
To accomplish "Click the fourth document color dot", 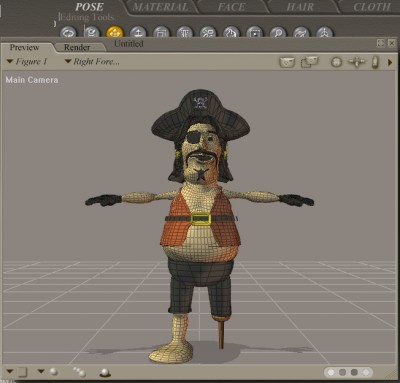I will pyautogui.click(x=366, y=372).
